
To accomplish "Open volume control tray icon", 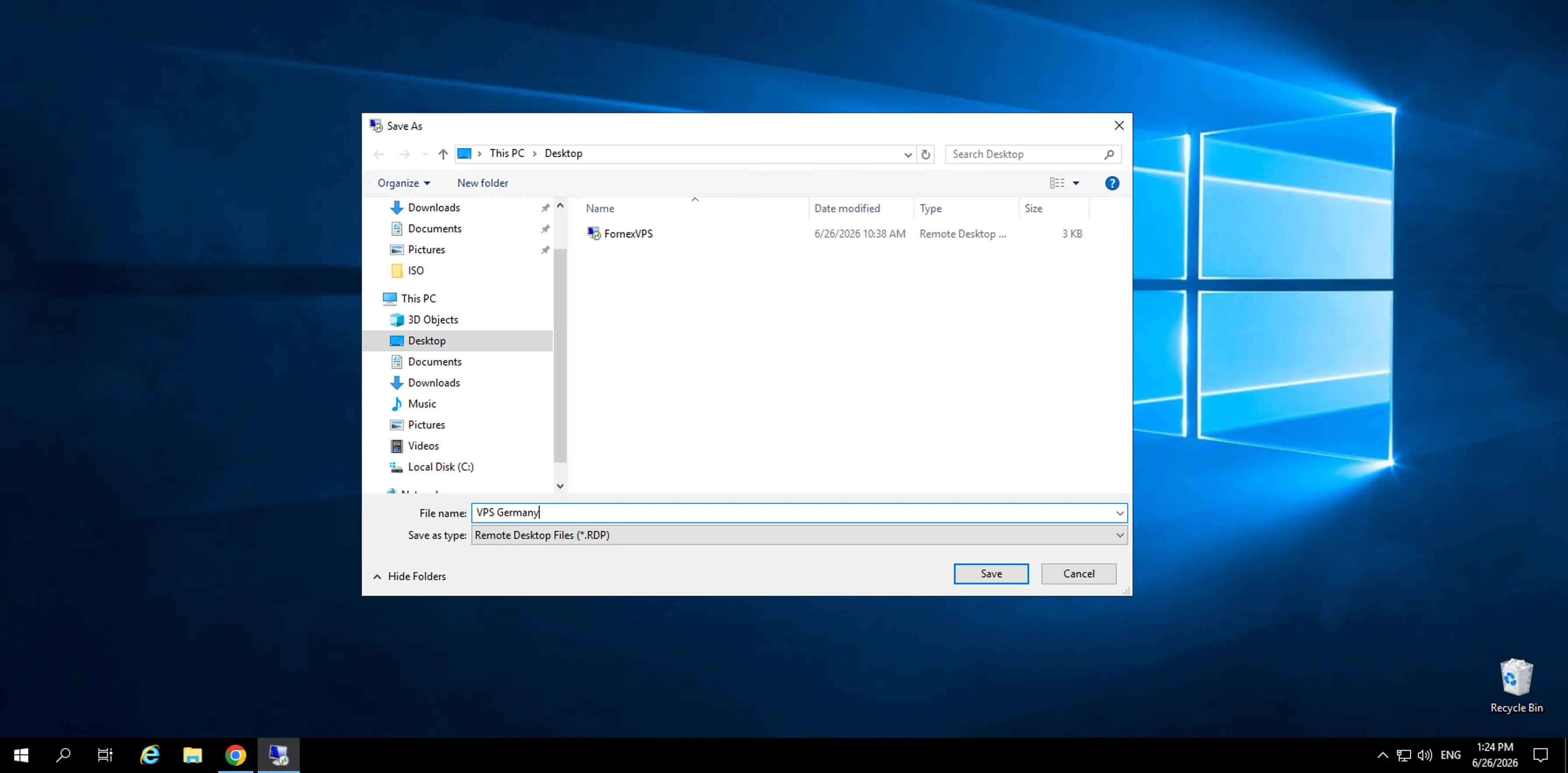I will click(1424, 755).
